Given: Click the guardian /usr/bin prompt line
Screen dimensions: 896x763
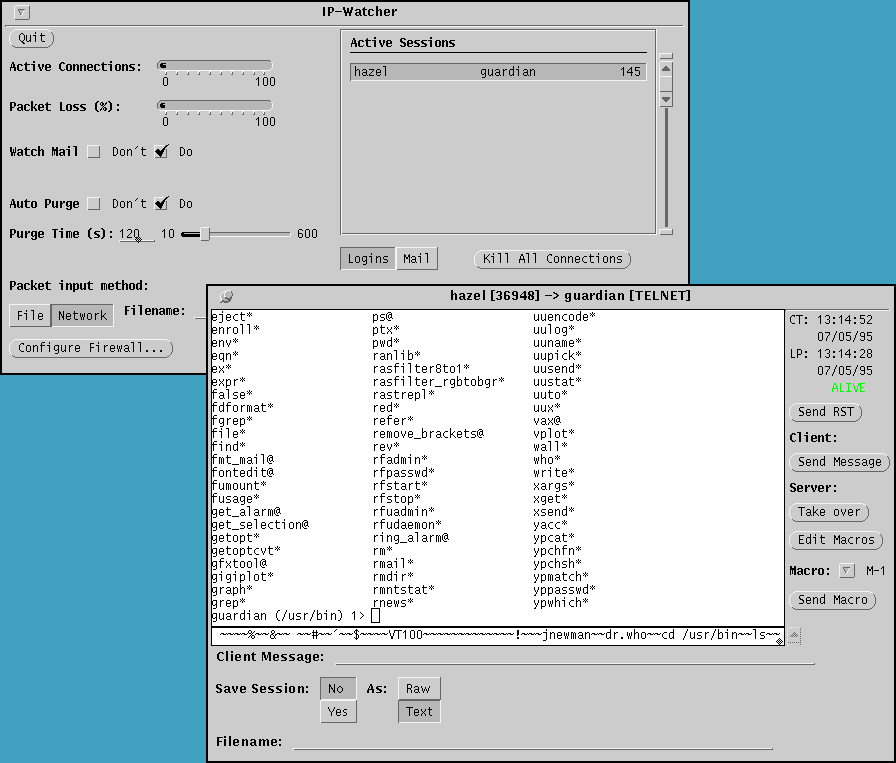Looking at the screenshot, I should (x=288, y=616).
